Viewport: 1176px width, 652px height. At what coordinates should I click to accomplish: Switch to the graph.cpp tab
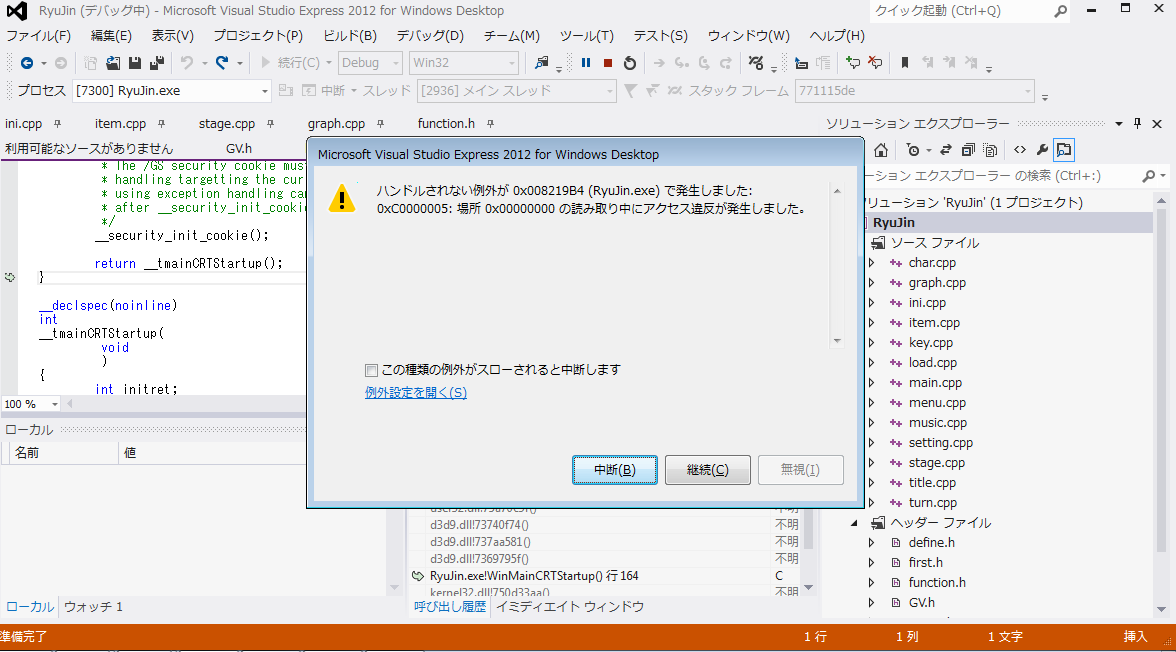pyautogui.click(x=336, y=124)
